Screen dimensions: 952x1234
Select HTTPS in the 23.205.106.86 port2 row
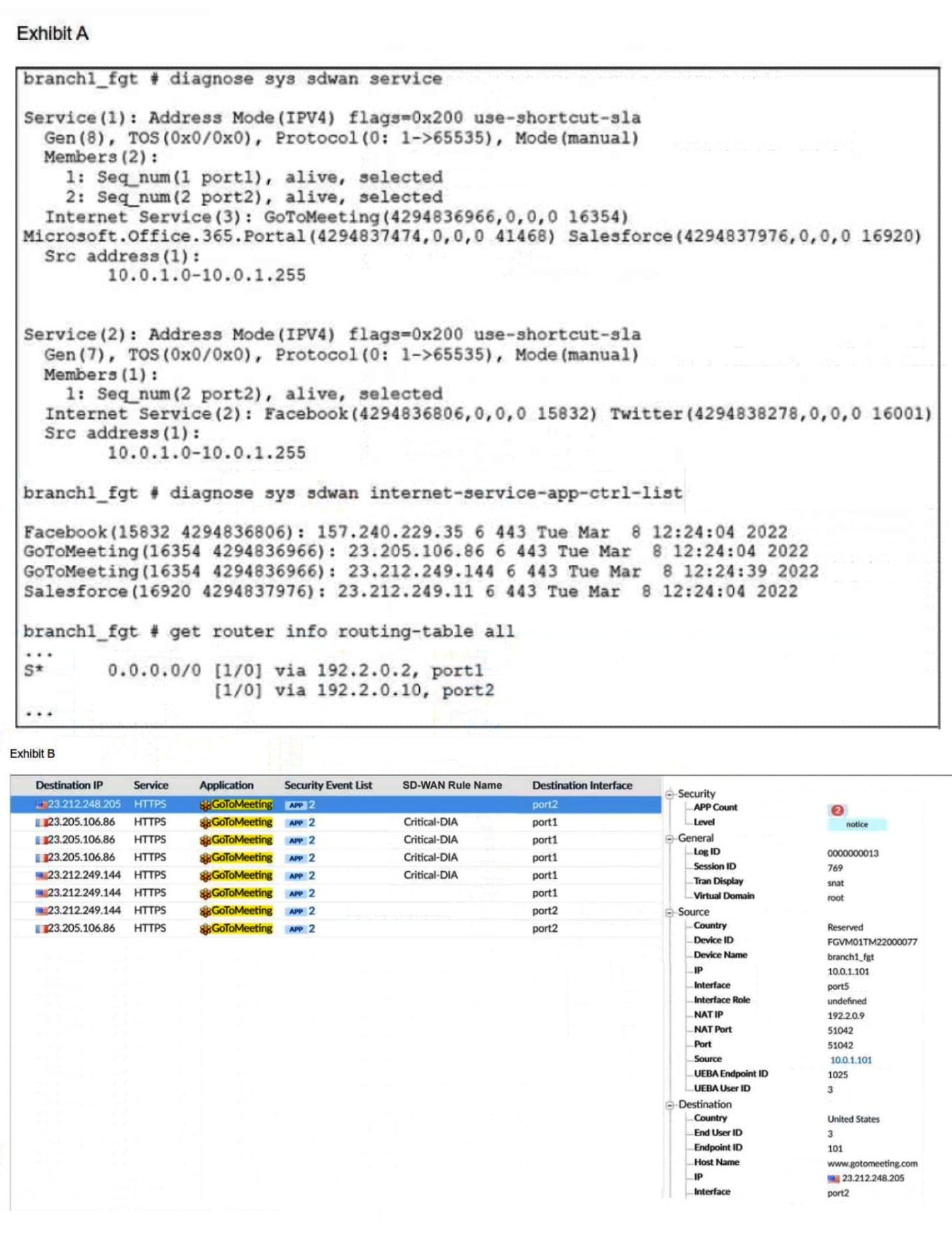(150, 928)
